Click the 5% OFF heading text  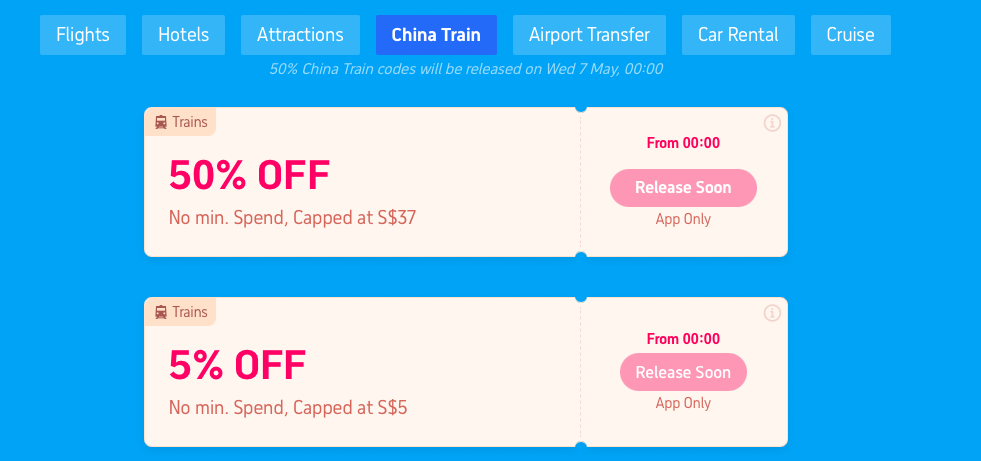(237, 365)
